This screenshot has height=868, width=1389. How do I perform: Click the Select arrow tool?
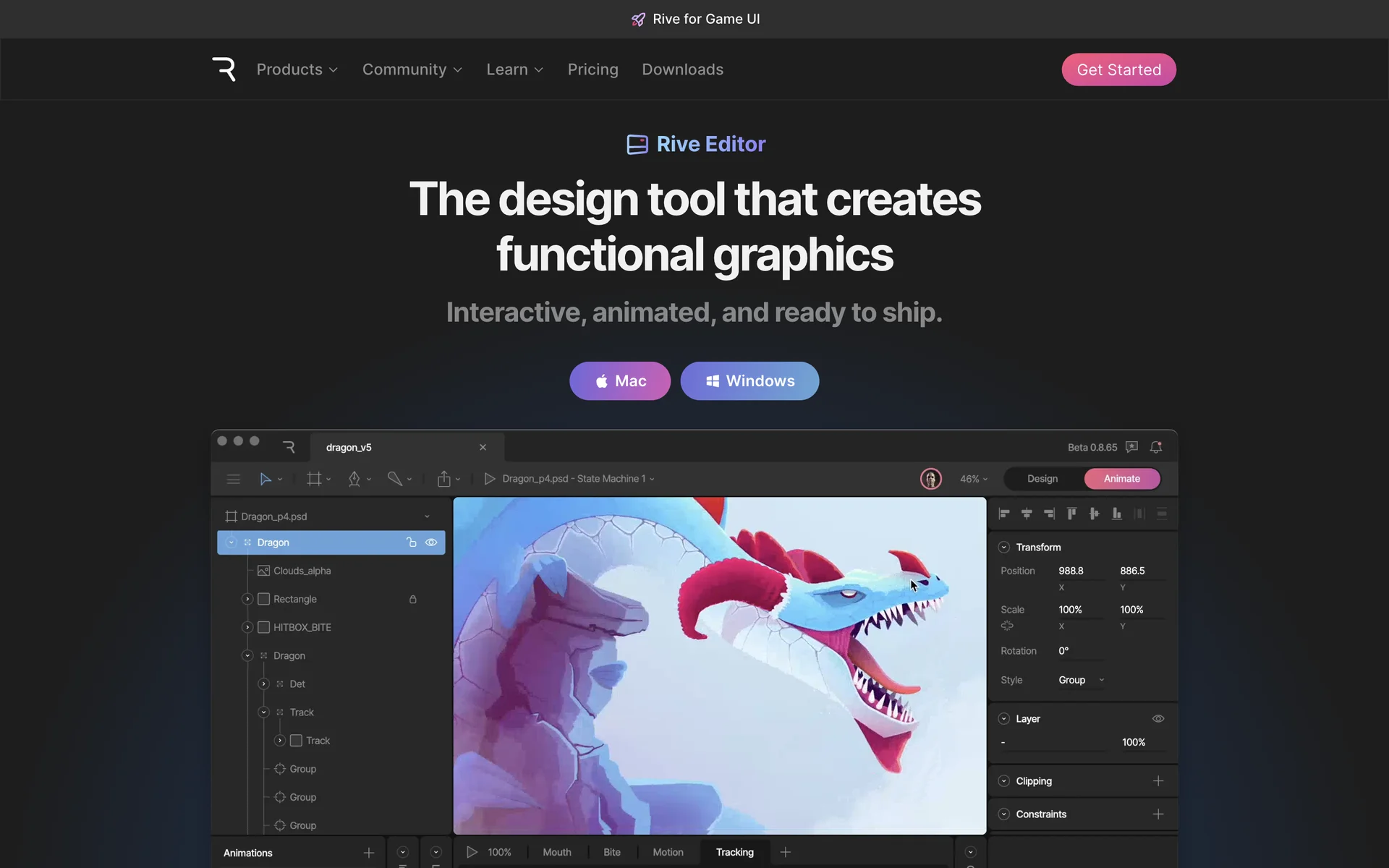coord(266,479)
